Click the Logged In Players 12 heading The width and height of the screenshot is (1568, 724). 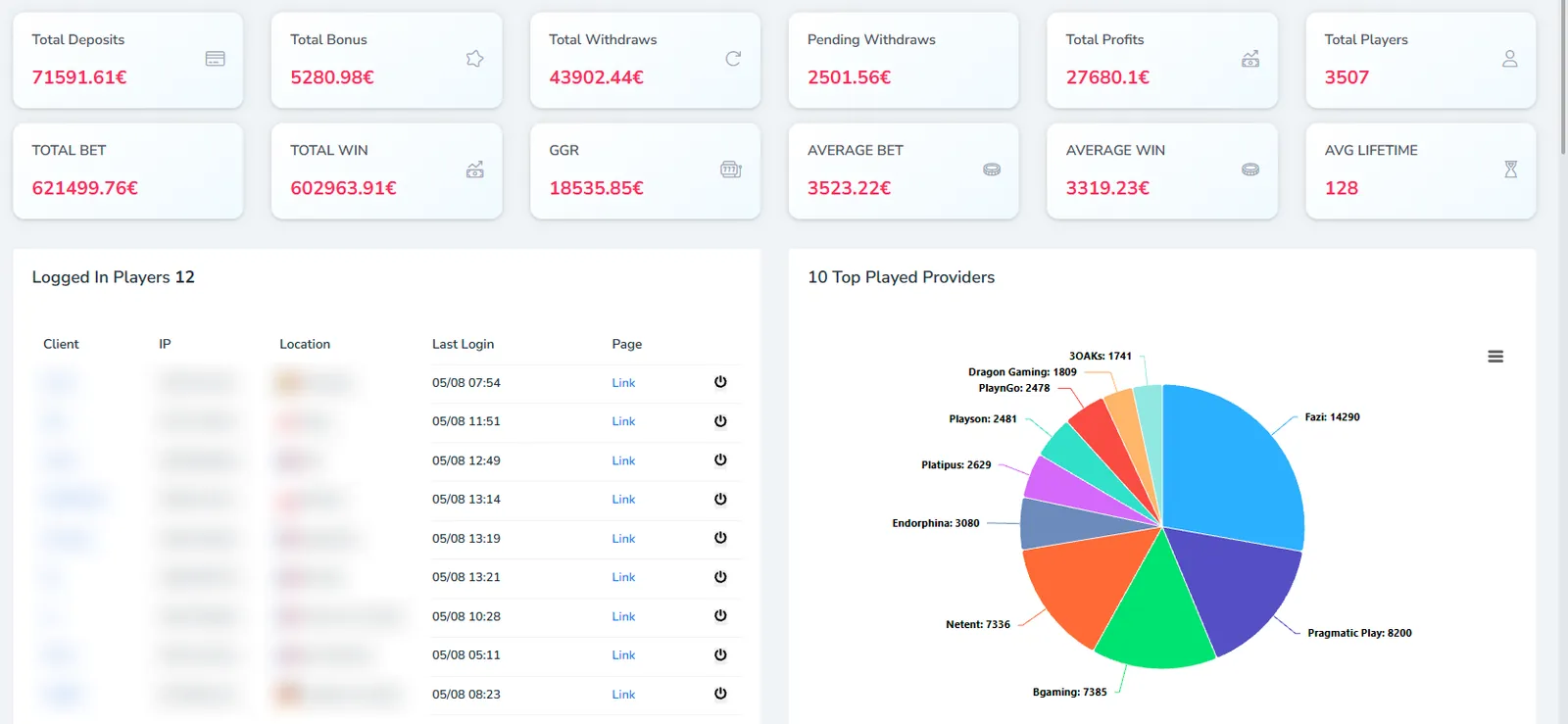coord(113,277)
